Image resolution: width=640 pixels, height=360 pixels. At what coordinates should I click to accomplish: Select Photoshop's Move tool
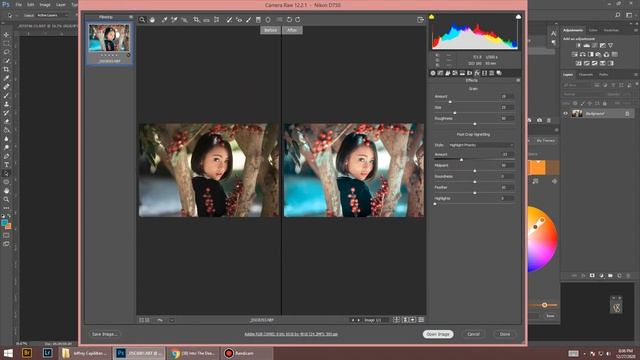(6, 35)
